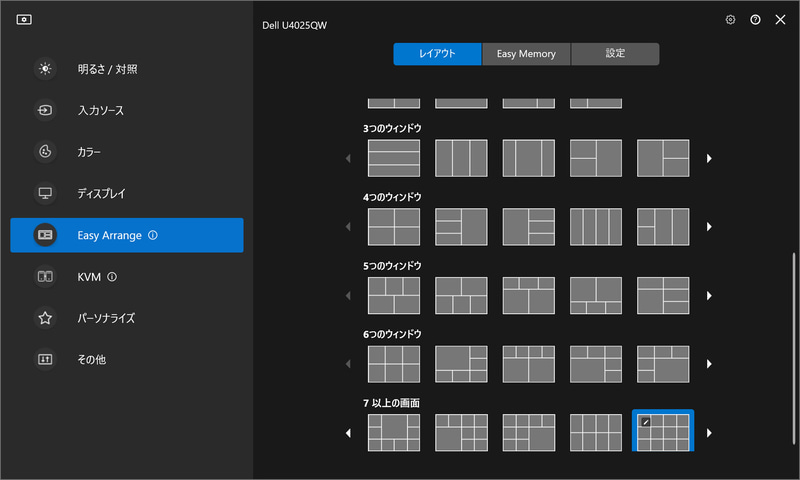800x480 pixels.
Task: Click the その他 sidebar icon
Action: click(x=45, y=359)
